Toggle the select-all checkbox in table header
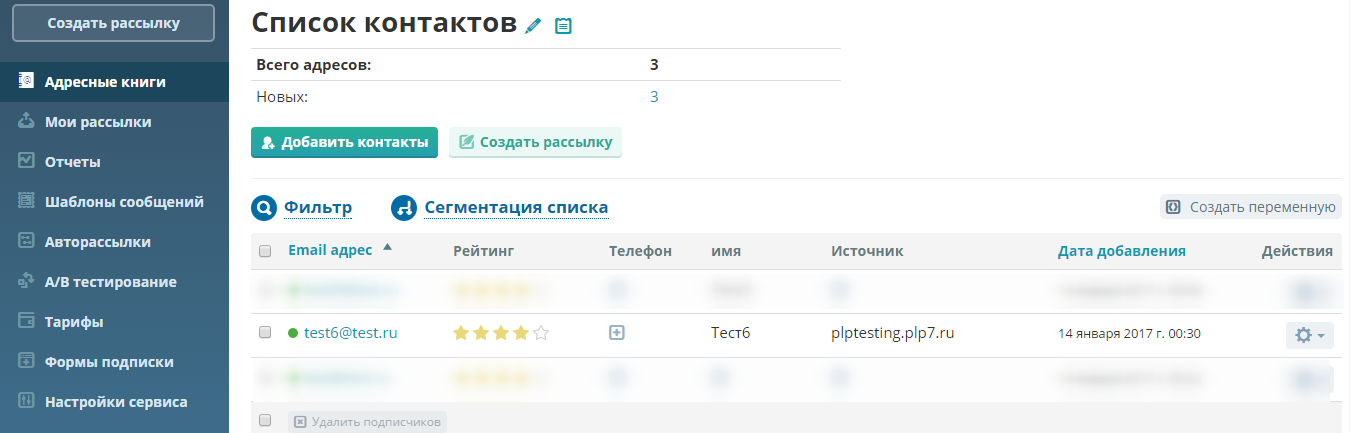This screenshot has height=433, width=1350. tap(265, 251)
